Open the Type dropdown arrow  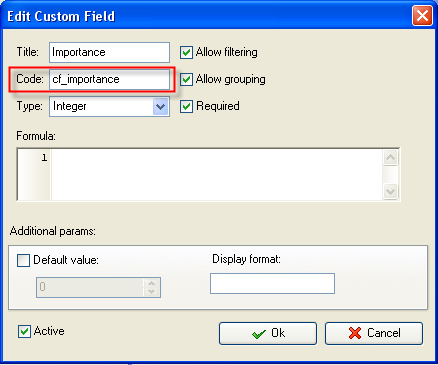(161, 106)
